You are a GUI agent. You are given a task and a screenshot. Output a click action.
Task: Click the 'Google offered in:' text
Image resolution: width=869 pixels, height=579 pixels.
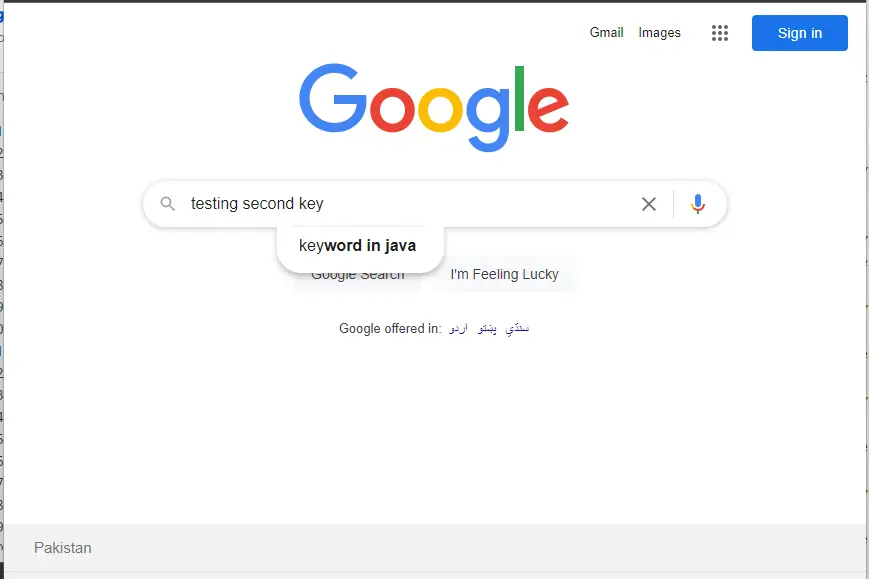tap(390, 329)
